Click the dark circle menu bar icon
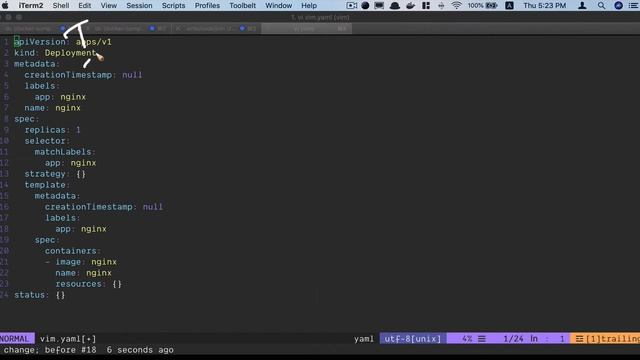 (x=365, y=5)
